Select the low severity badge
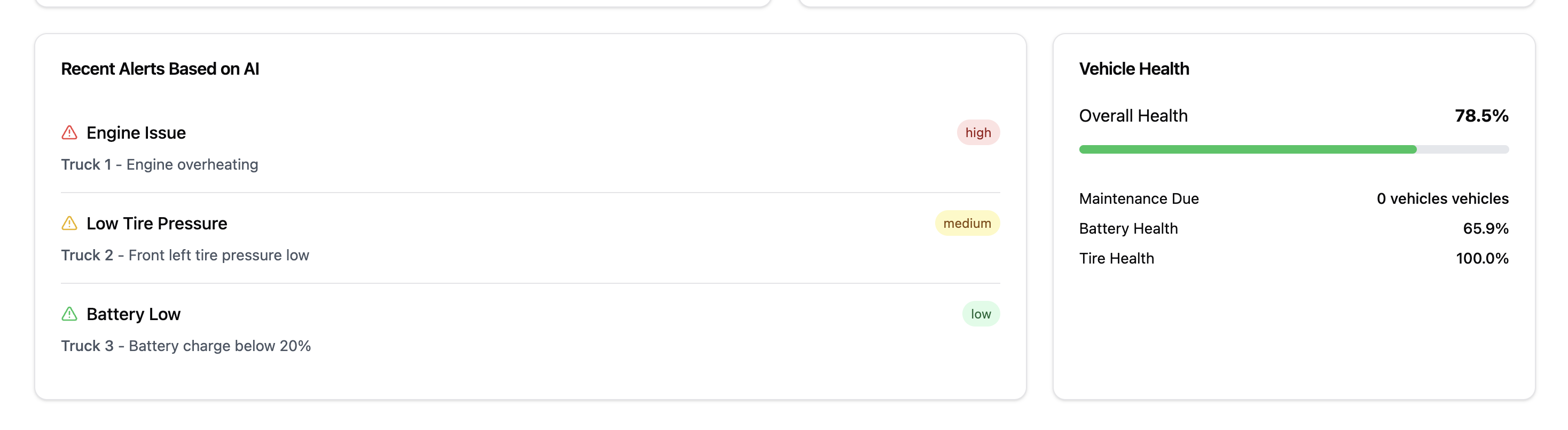1568x430 pixels. pos(980,314)
